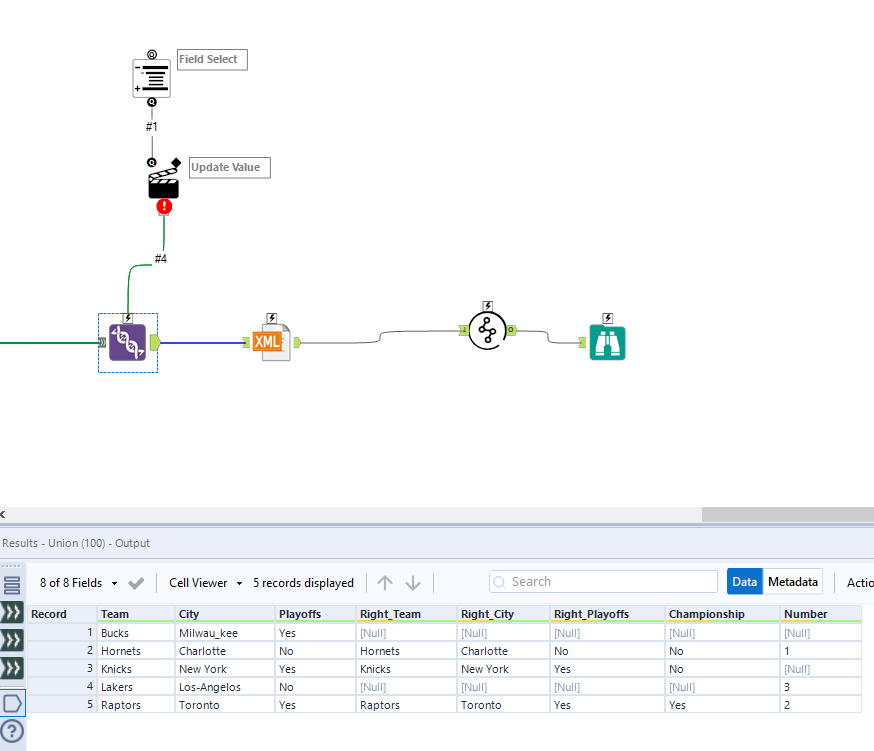874x751 pixels.
Task: Select the Union tool
Action: click(x=487, y=330)
